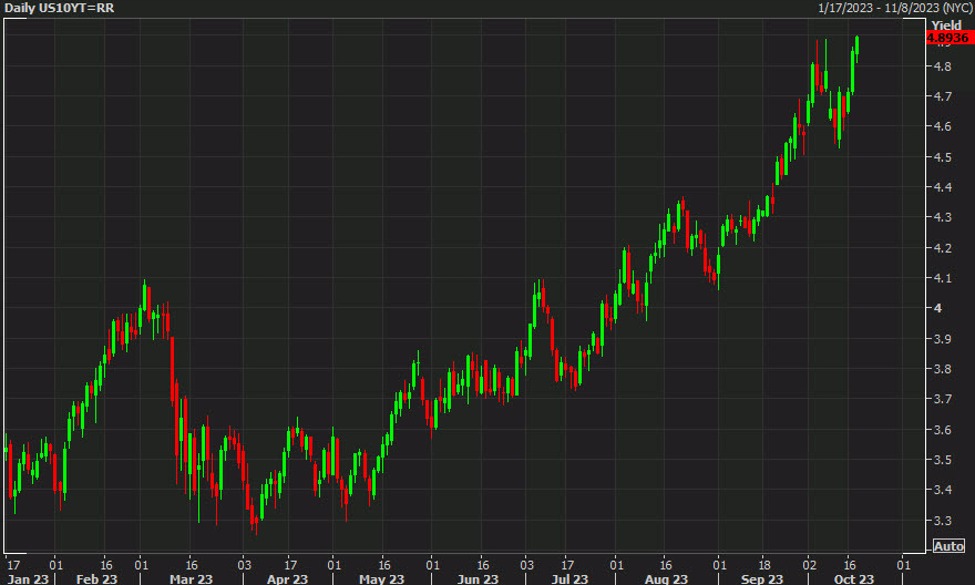Select the 4.5 tick on yield axis
Screen dimensions: 975x585
(x=942, y=157)
